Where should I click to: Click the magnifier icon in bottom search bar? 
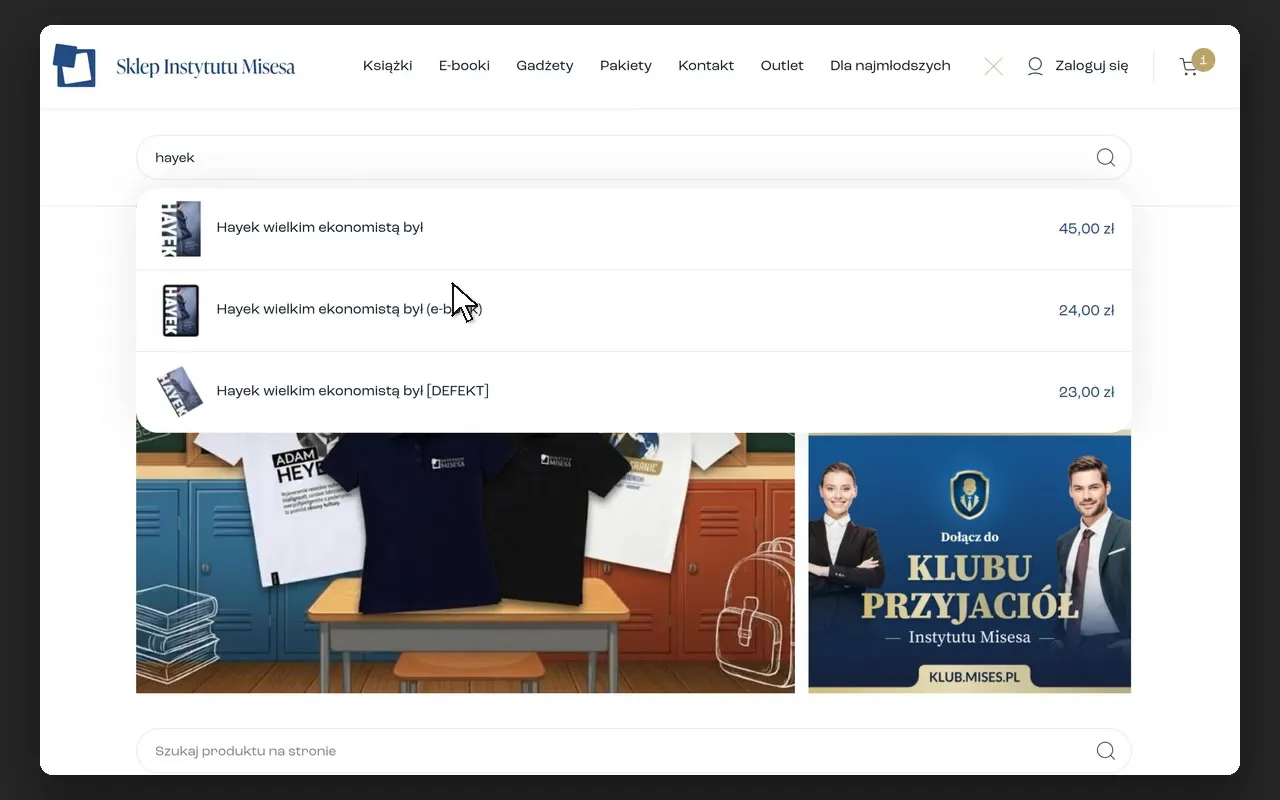coord(1105,751)
